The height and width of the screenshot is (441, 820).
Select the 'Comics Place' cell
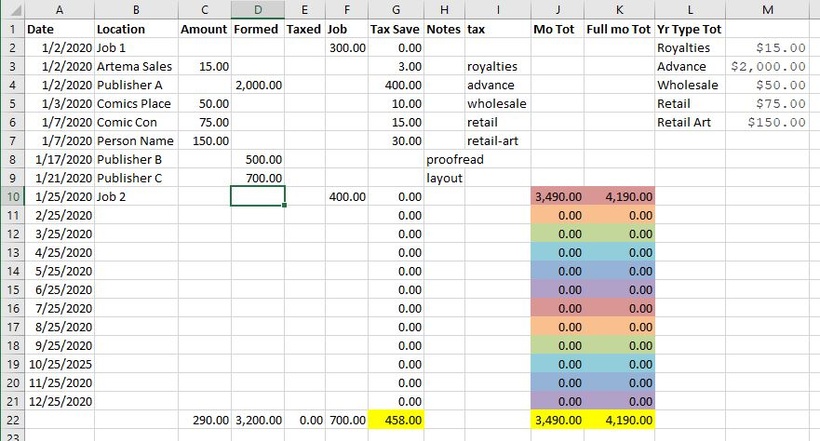tap(136, 104)
